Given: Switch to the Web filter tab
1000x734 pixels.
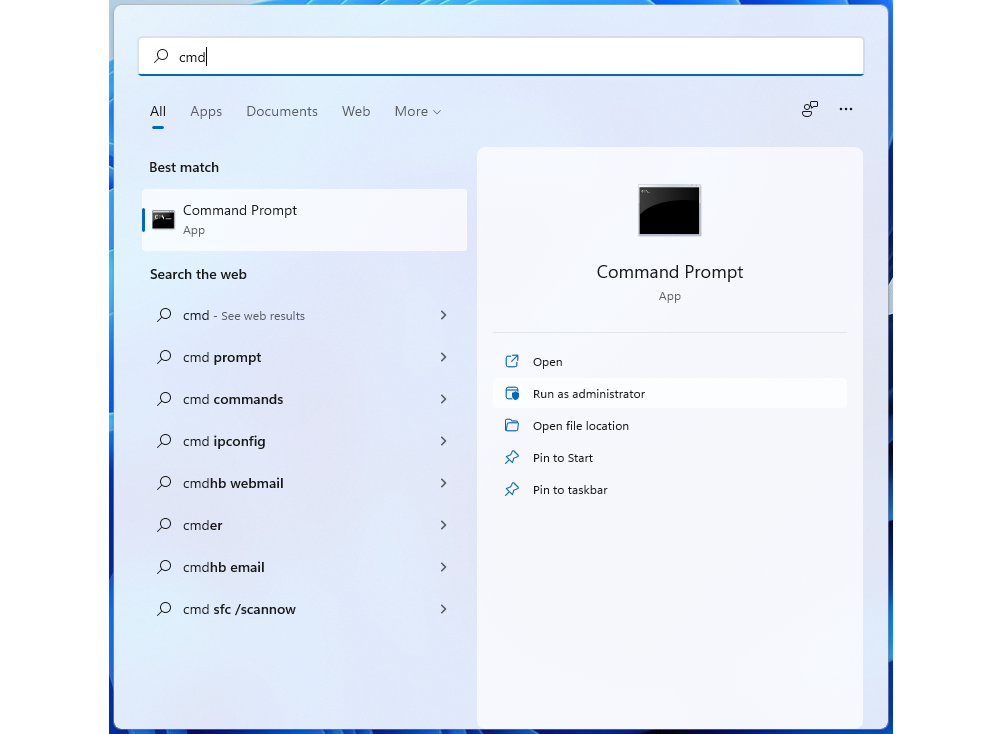Looking at the screenshot, I should [x=356, y=112].
